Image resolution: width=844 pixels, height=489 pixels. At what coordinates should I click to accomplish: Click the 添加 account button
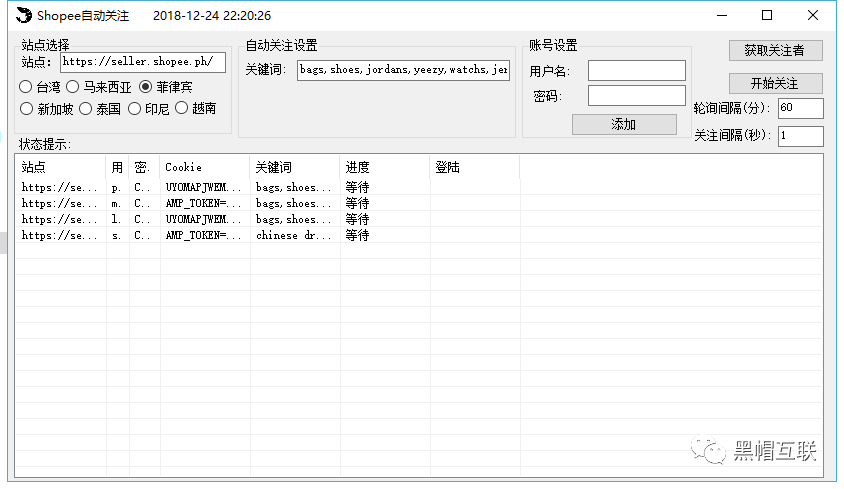click(x=624, y=124)
